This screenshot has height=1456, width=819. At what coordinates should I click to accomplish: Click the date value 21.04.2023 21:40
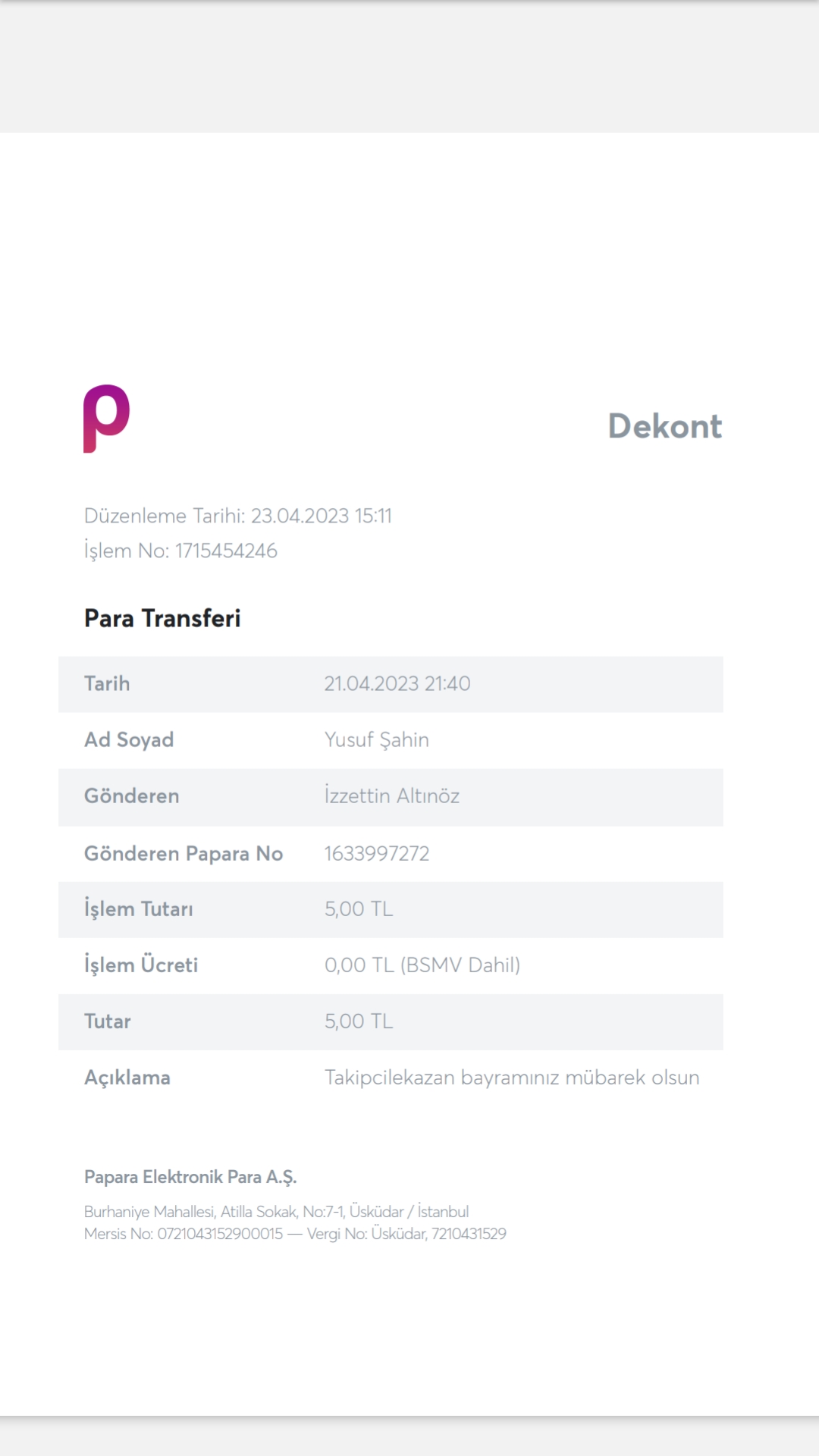[x=397, y=683]
